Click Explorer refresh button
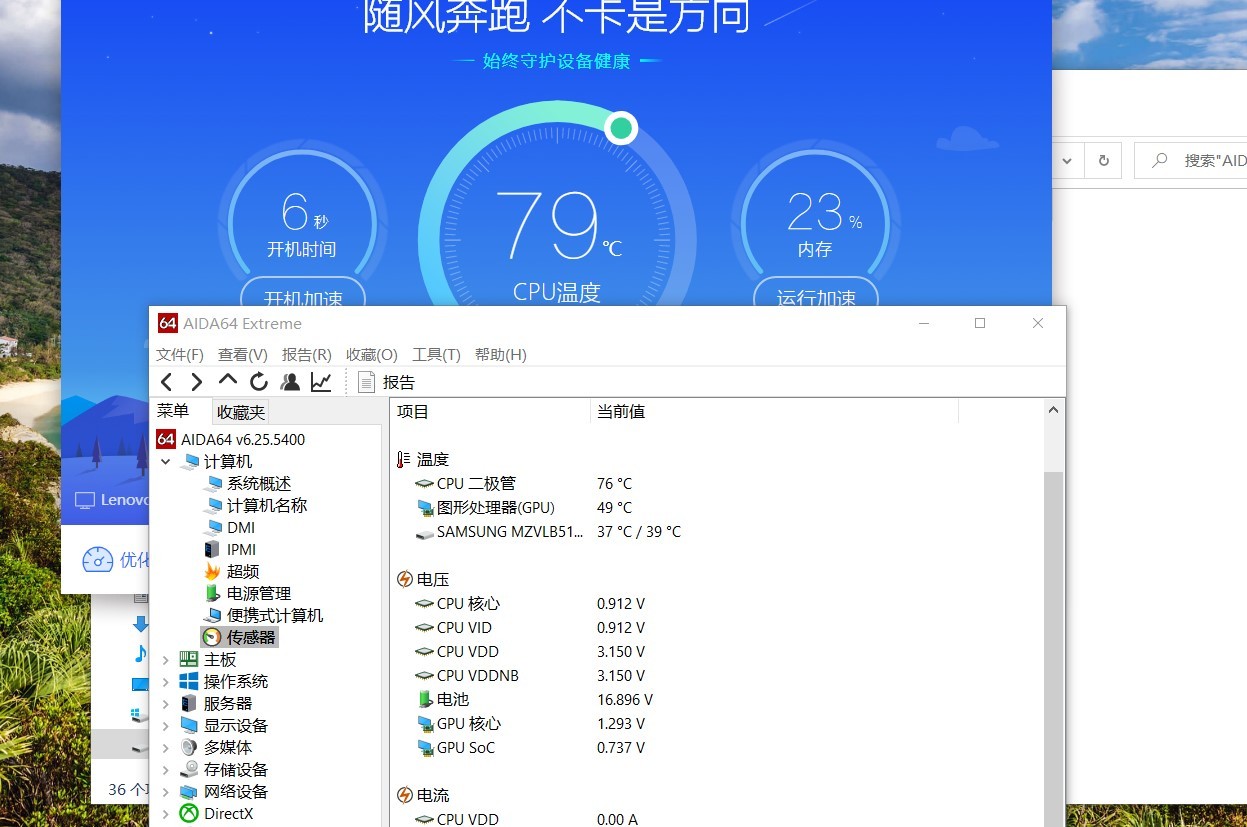 [1103, 160]
